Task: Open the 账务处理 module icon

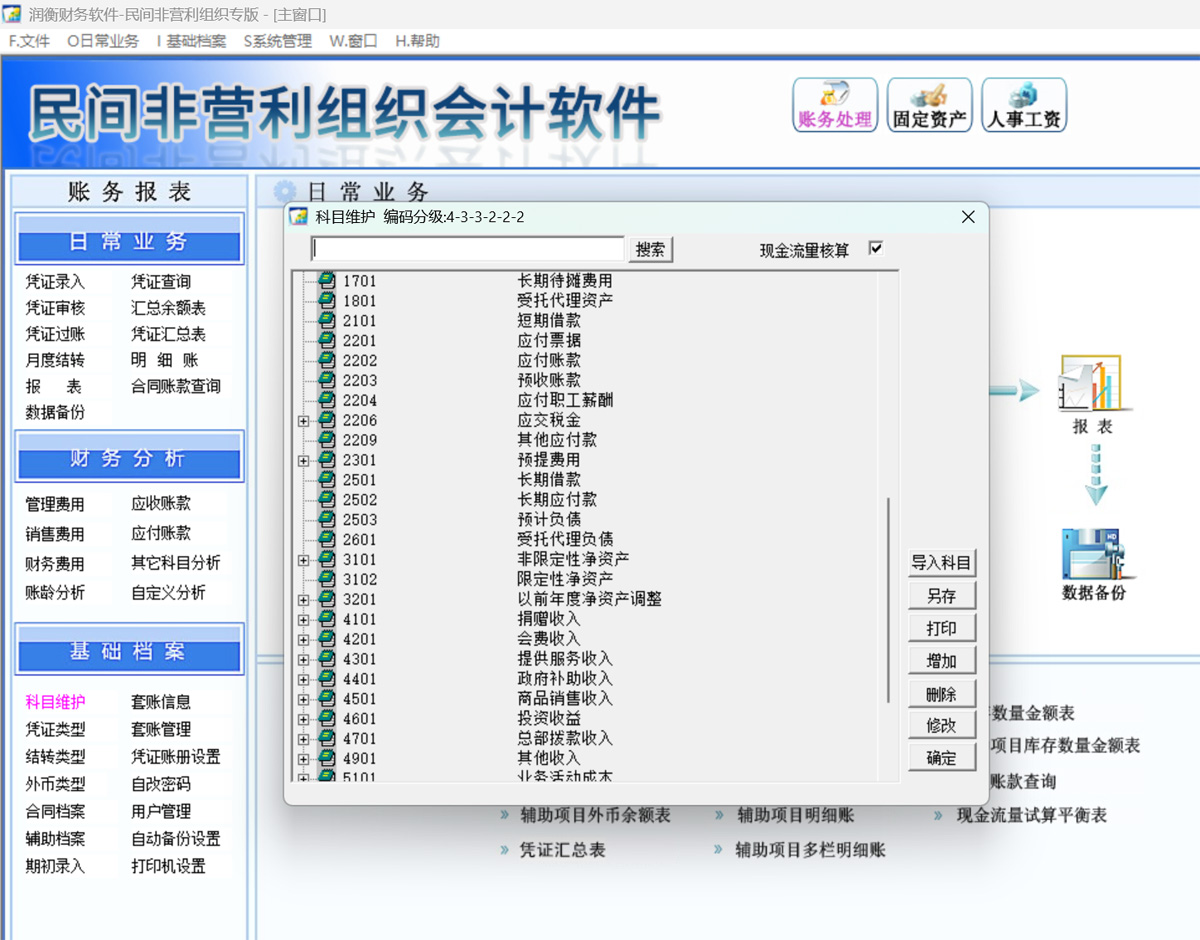Action: click(834, 105)
